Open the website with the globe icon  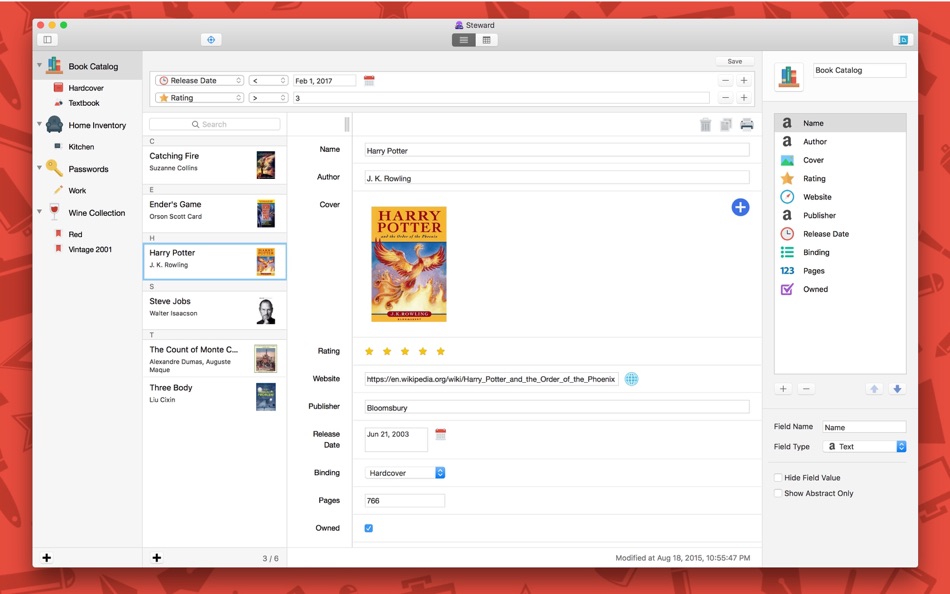pos(631,379)
